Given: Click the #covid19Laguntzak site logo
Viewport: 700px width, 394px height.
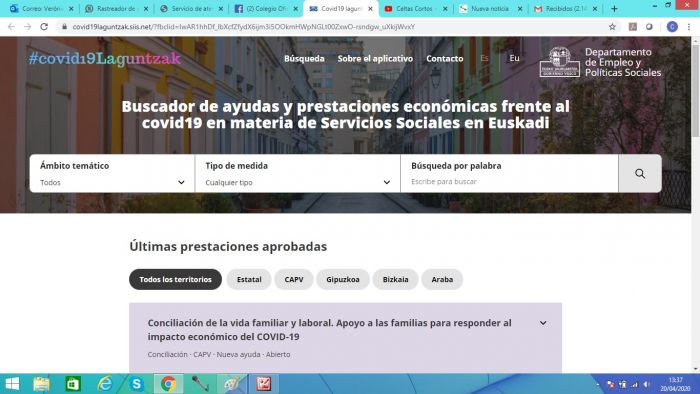Looking at the screenshot, I should coord(105,58).
